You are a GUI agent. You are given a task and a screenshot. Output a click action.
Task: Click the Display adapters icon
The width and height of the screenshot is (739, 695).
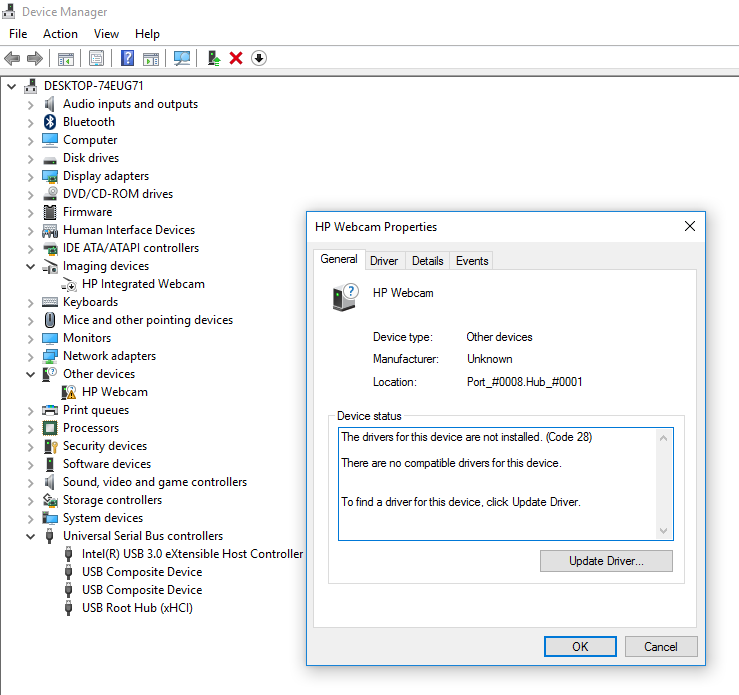coord(50,176)
